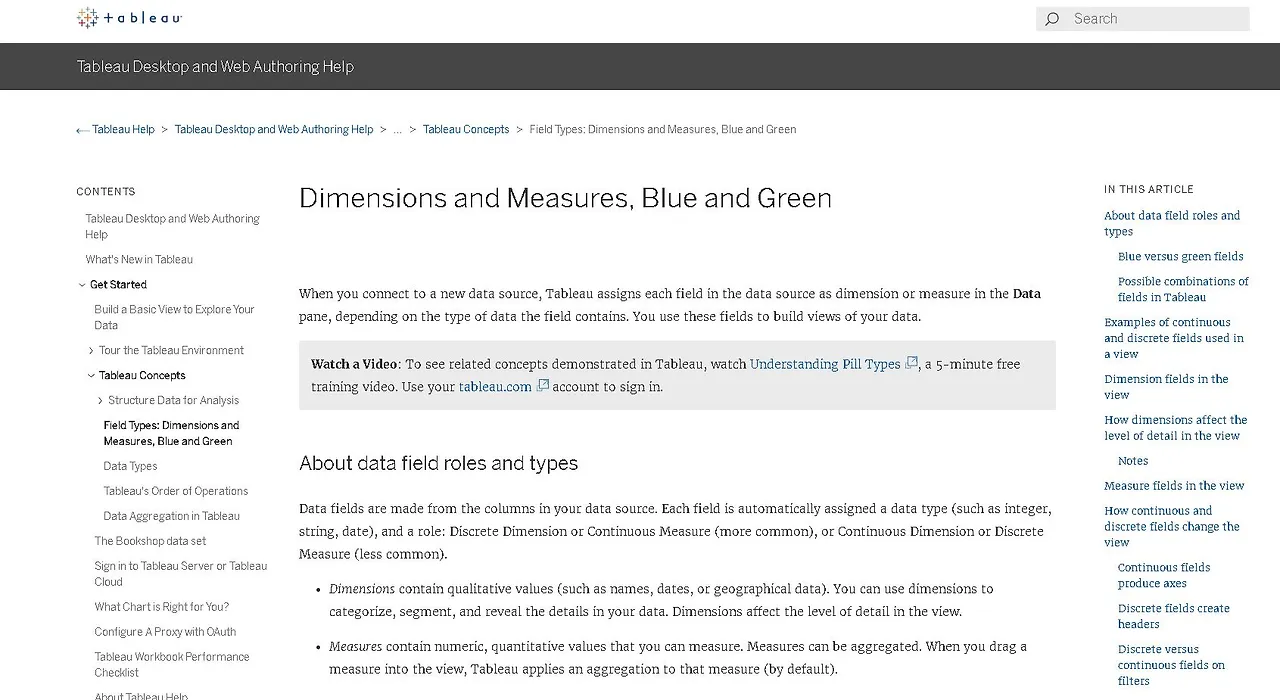Click the IN THIS ARTICLE heading
The image size is (1280, 700).
point(1149,190)
